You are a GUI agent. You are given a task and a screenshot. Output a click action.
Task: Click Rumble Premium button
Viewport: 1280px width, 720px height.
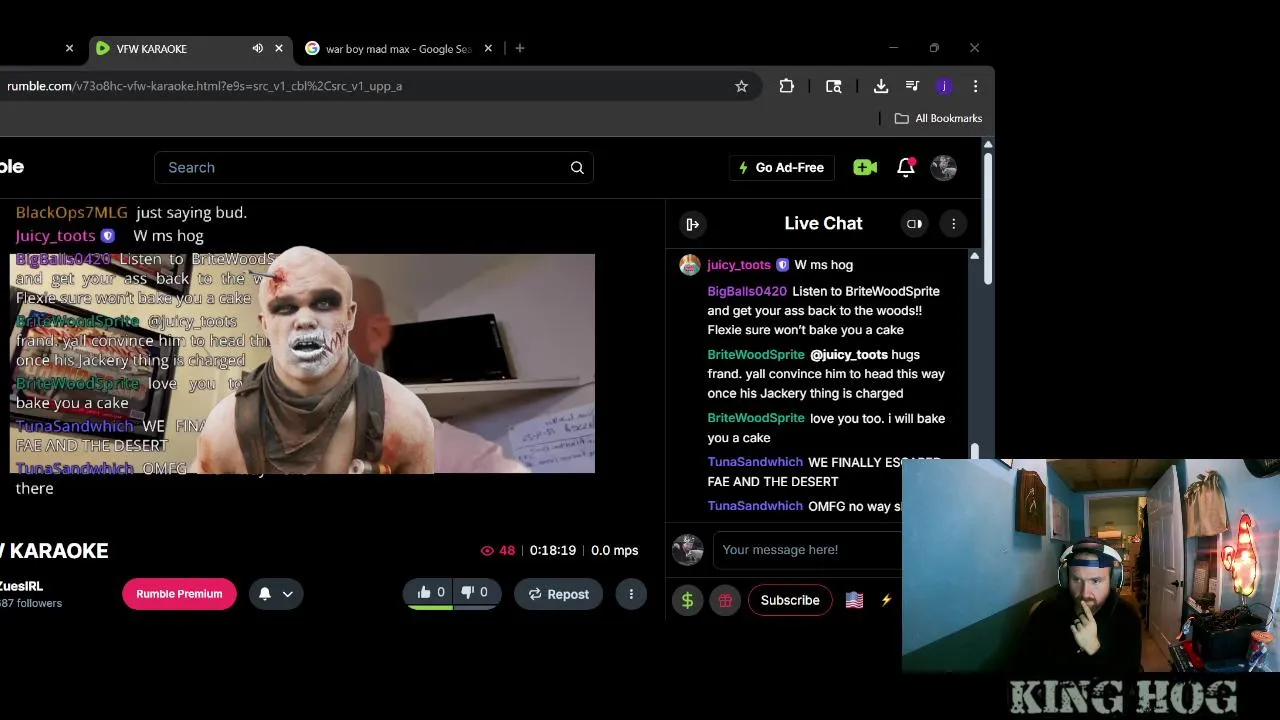[x=179, y=594]
